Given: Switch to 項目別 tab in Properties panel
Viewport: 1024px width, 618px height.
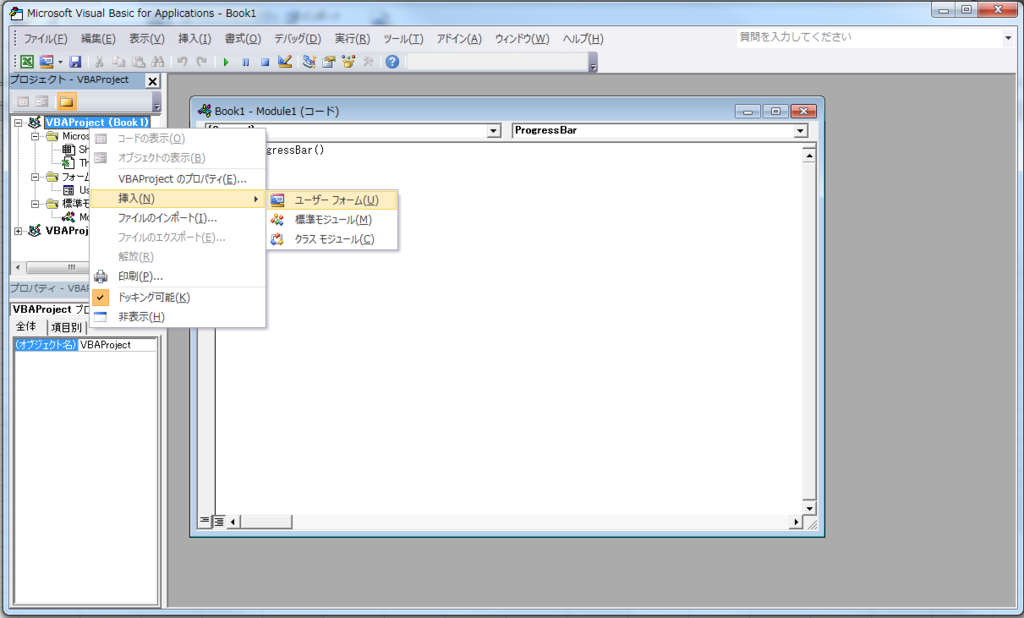Looking at the screenshot, I should pyautogui.click(x=67, y=327).
